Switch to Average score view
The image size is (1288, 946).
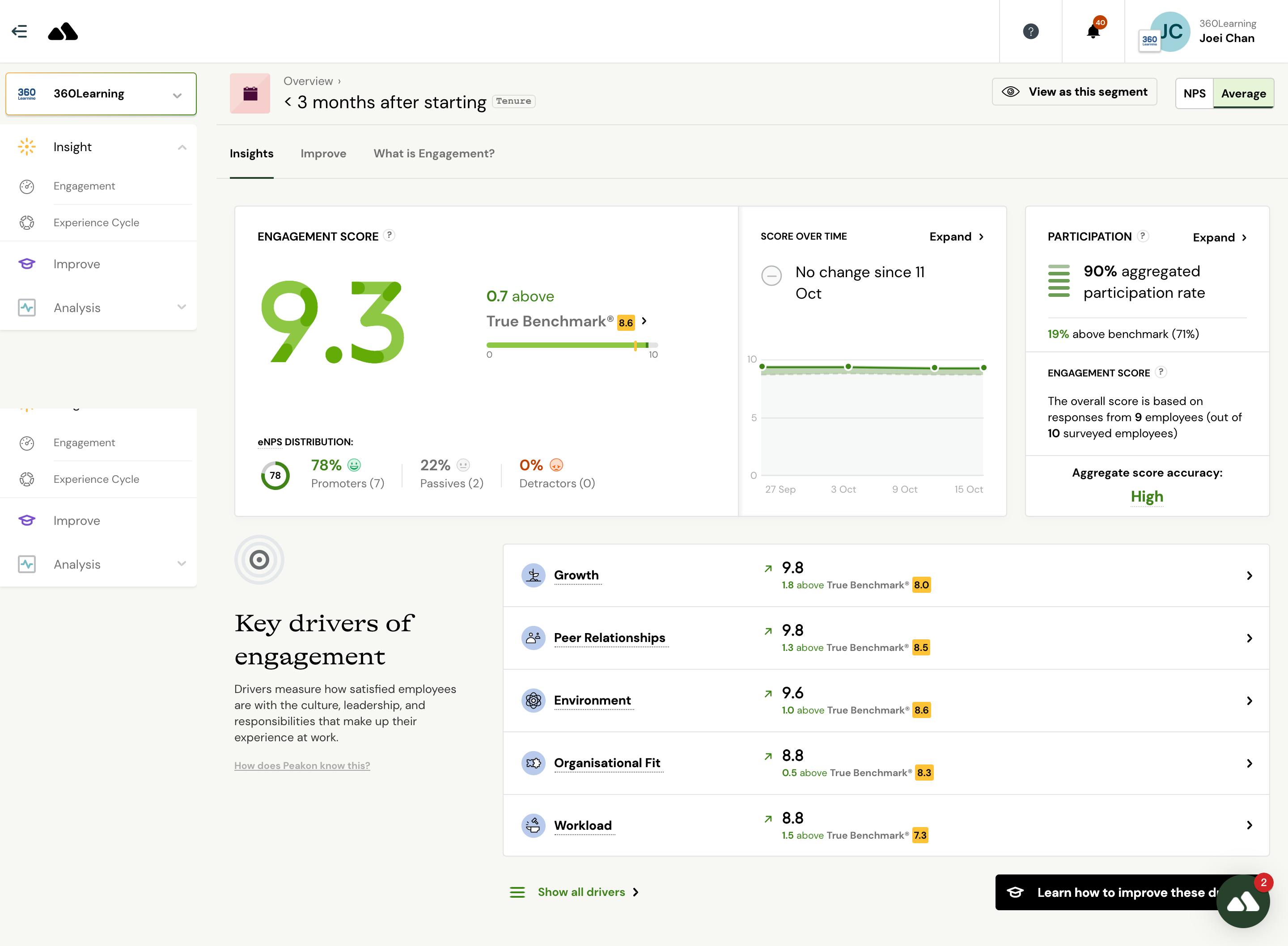point(1242,93)
